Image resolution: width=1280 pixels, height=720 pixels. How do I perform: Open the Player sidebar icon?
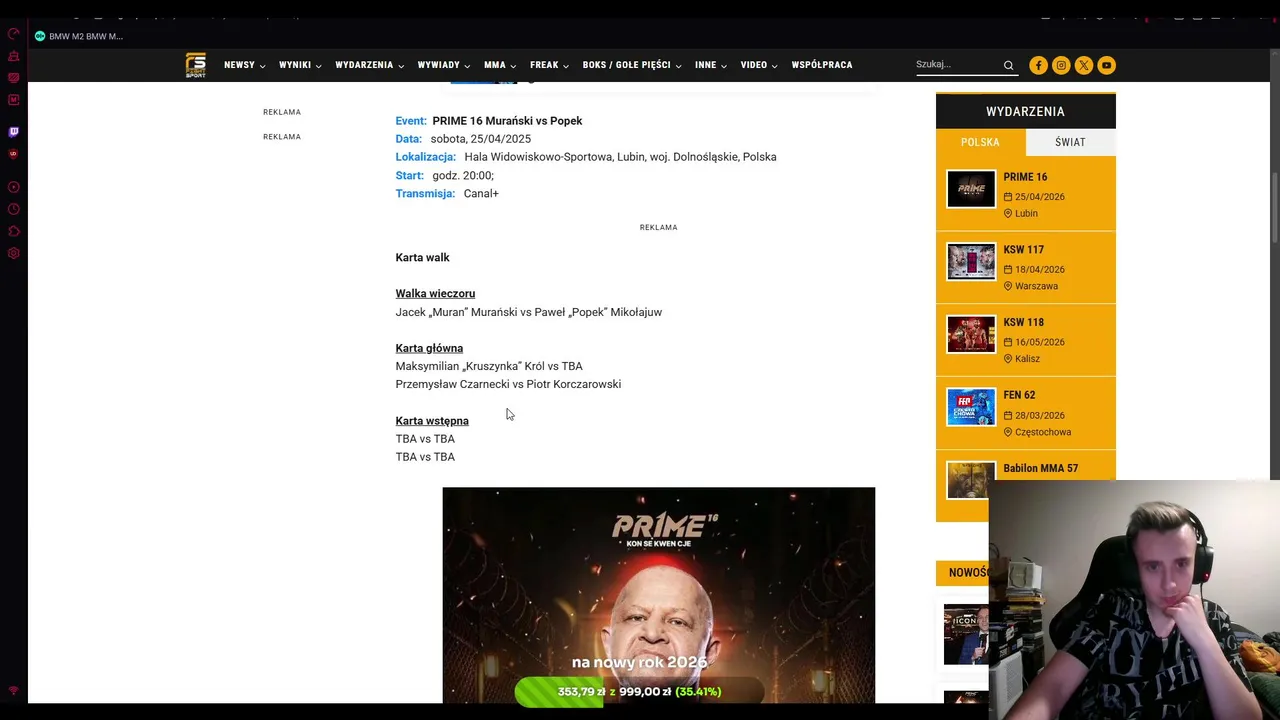coord(14,187)
